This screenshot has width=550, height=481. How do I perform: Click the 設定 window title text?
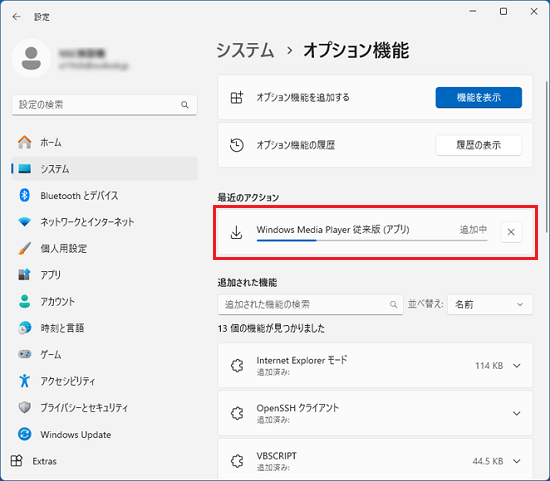pyautogui.click(x=41, y=16)
